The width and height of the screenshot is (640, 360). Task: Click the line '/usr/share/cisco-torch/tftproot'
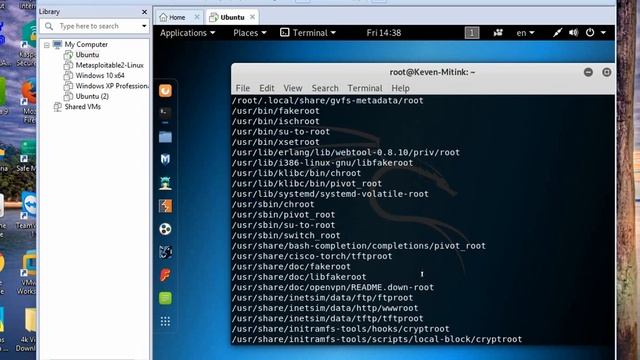click(312, 256)
